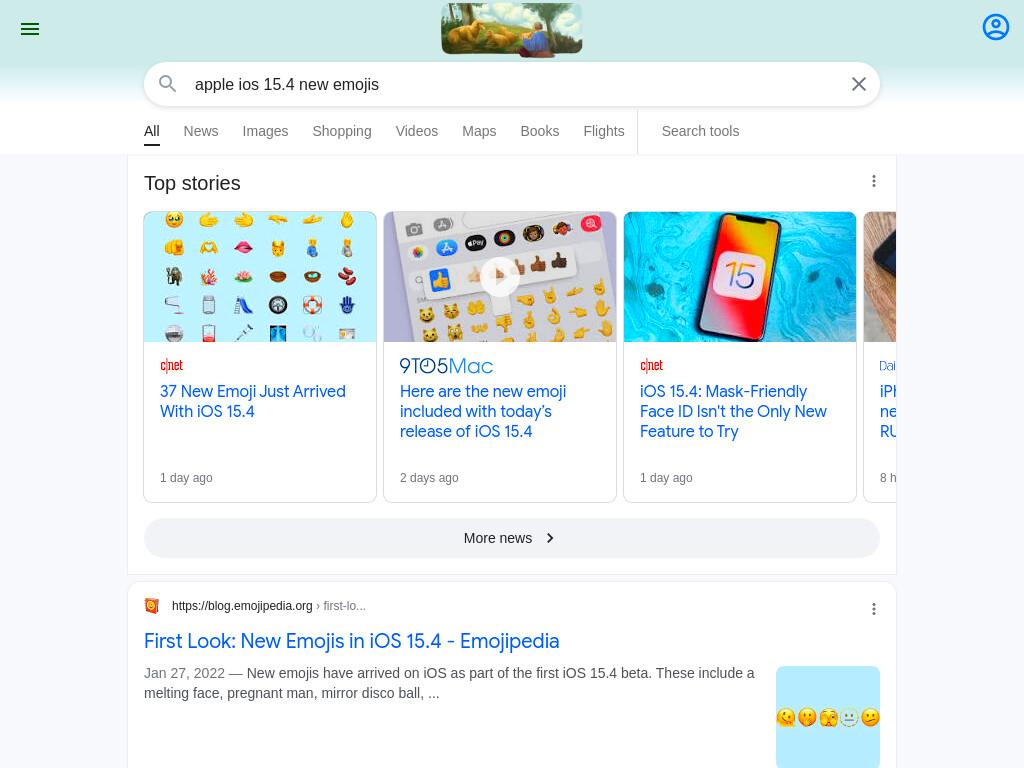Click the magnifying glass search icon
The width and height of the screenshot is (1024, 768).
pyautogui.click(x=168, y=84)
